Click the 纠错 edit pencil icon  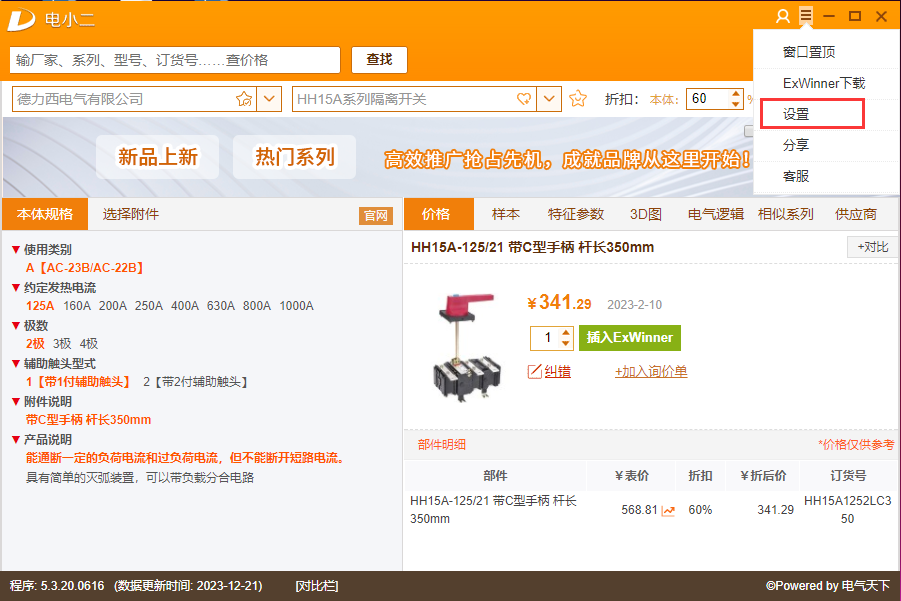pyautogui.click(x=534, y=372)
